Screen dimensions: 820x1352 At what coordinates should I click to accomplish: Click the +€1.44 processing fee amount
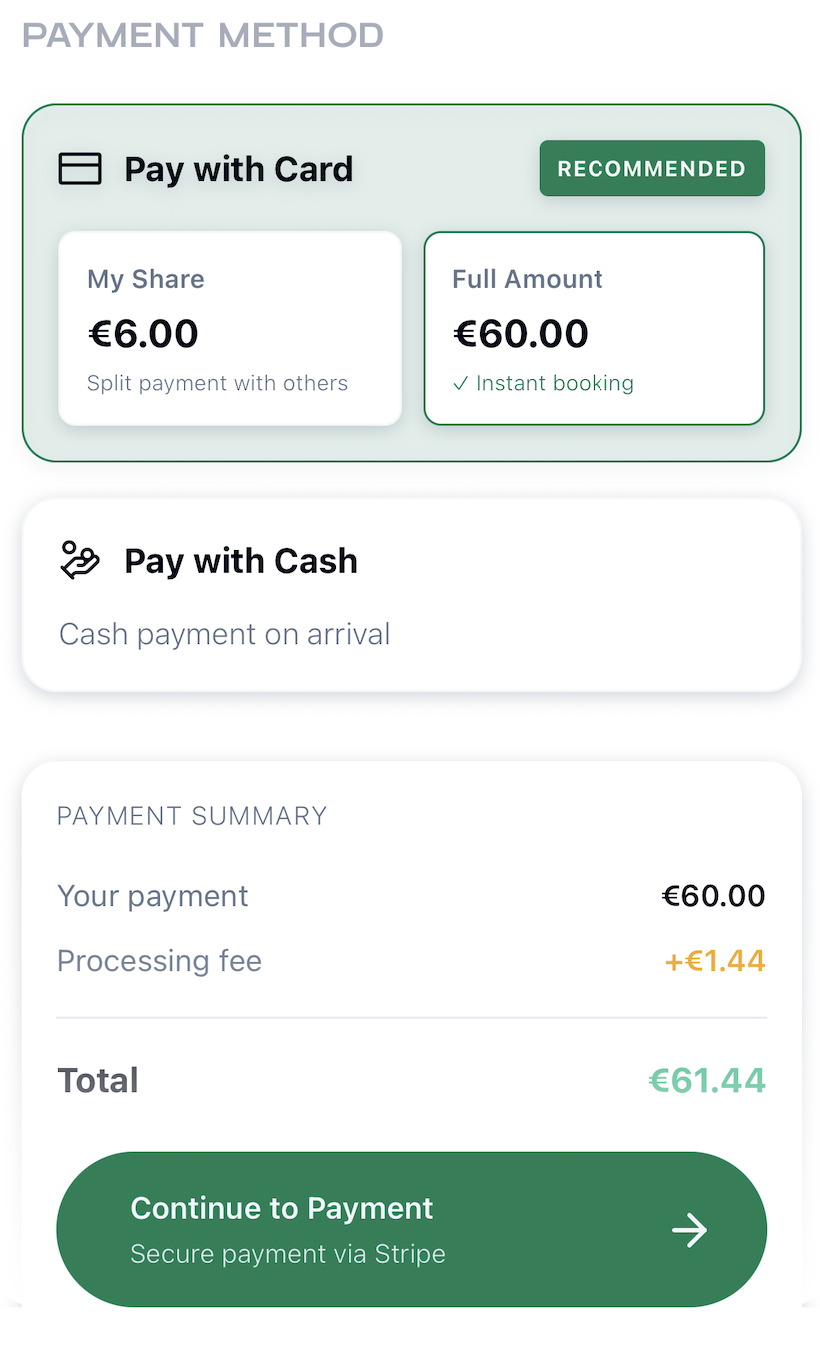pyautogui.click(x=715, y=961)
